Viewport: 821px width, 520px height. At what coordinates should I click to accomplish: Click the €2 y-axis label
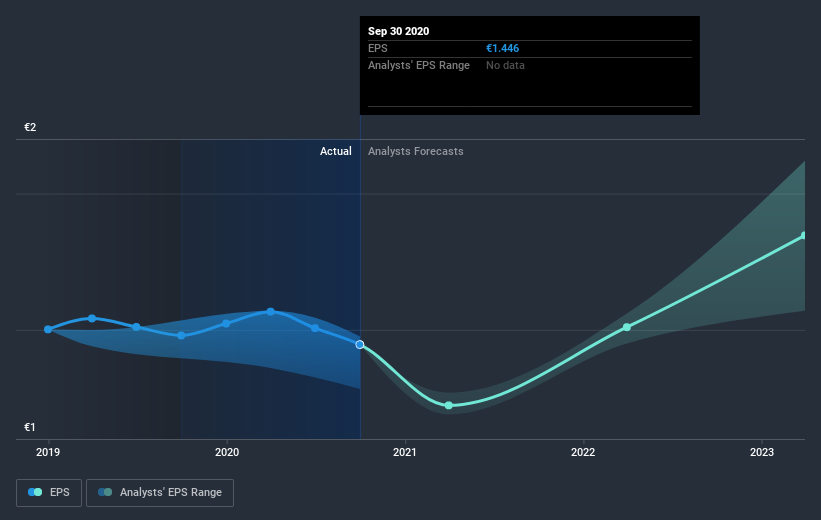(x=30, y=127)
